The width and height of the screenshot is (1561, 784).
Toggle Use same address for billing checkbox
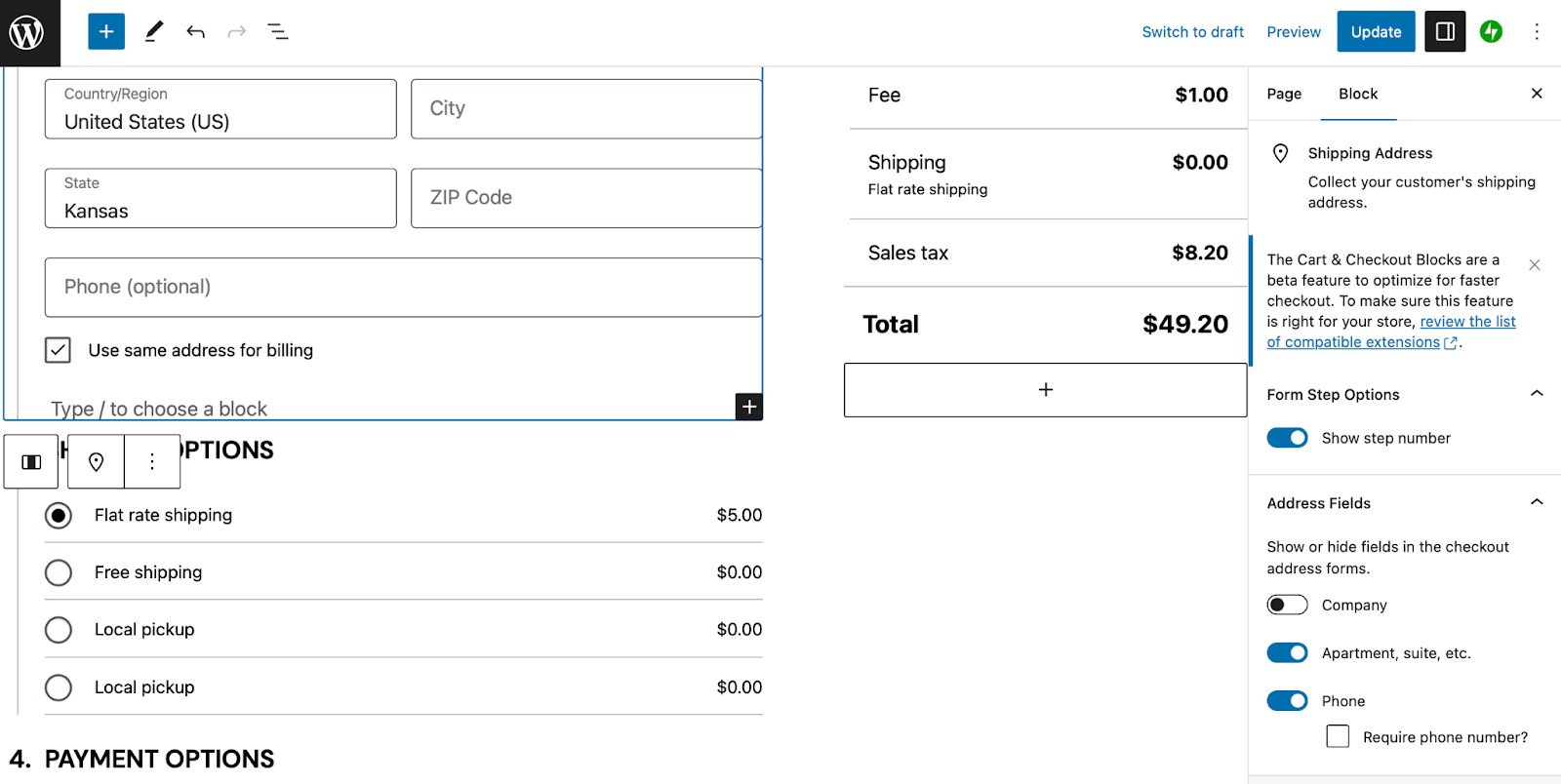pos(58,350)
